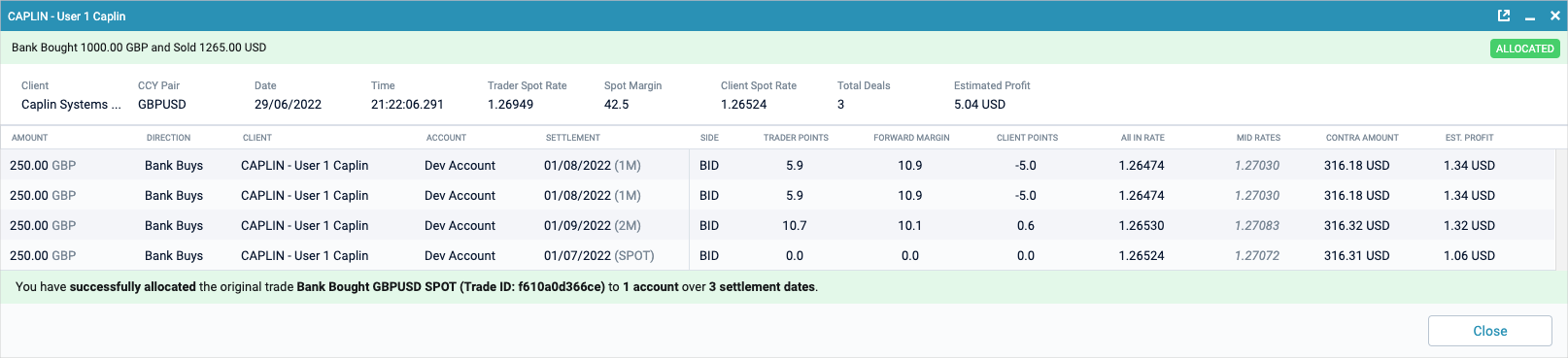Click the CLIENT column header

[257, 138]
